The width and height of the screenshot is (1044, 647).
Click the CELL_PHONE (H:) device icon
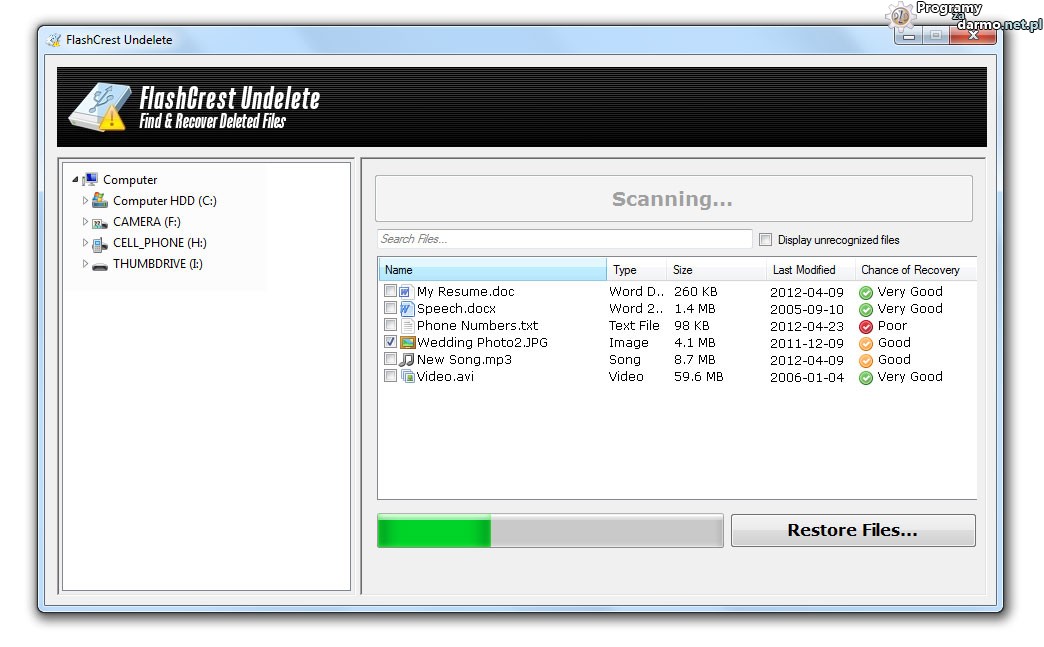click(x=100, y=243)
